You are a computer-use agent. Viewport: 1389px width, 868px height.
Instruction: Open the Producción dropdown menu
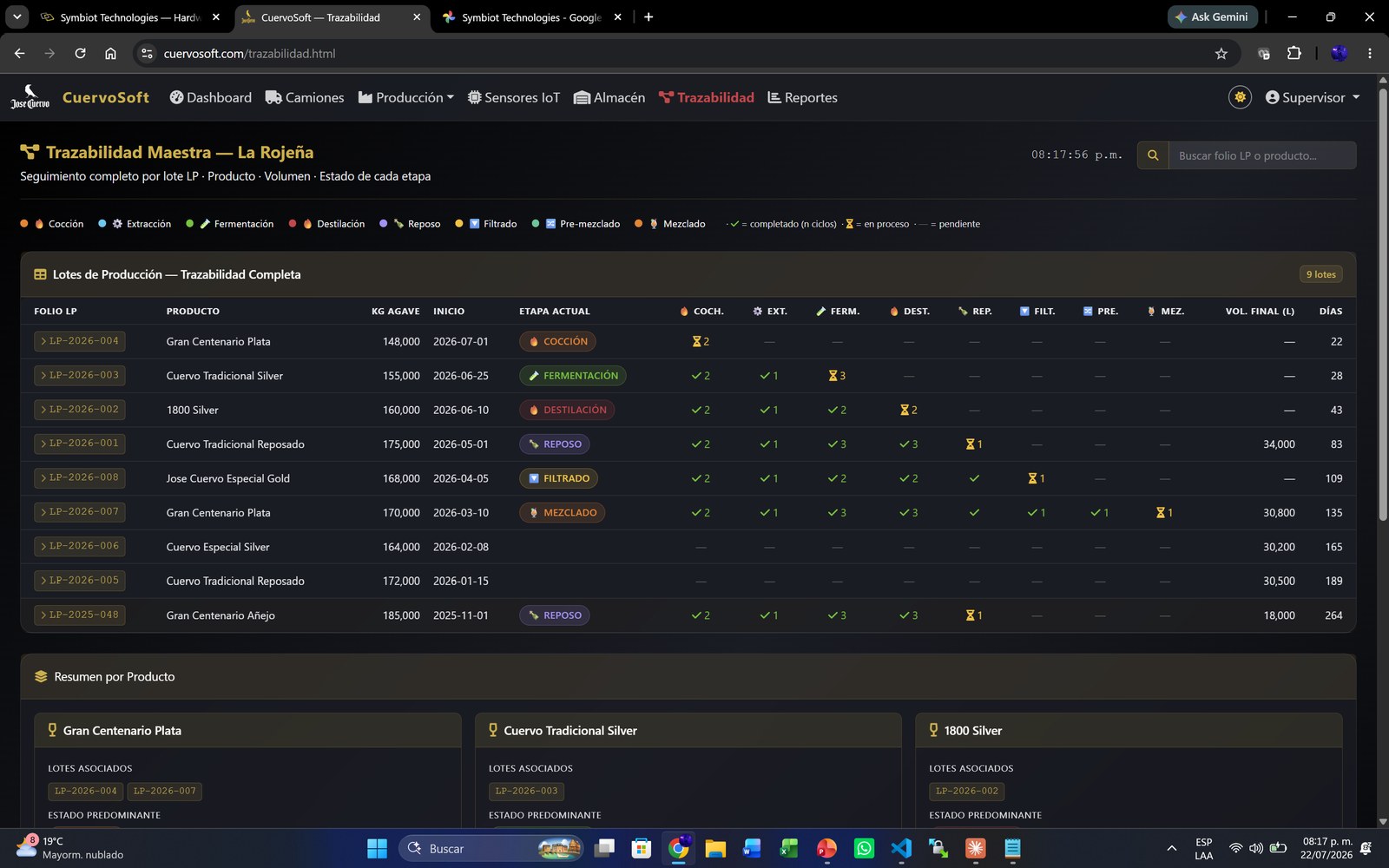click(x=406, y=97)
